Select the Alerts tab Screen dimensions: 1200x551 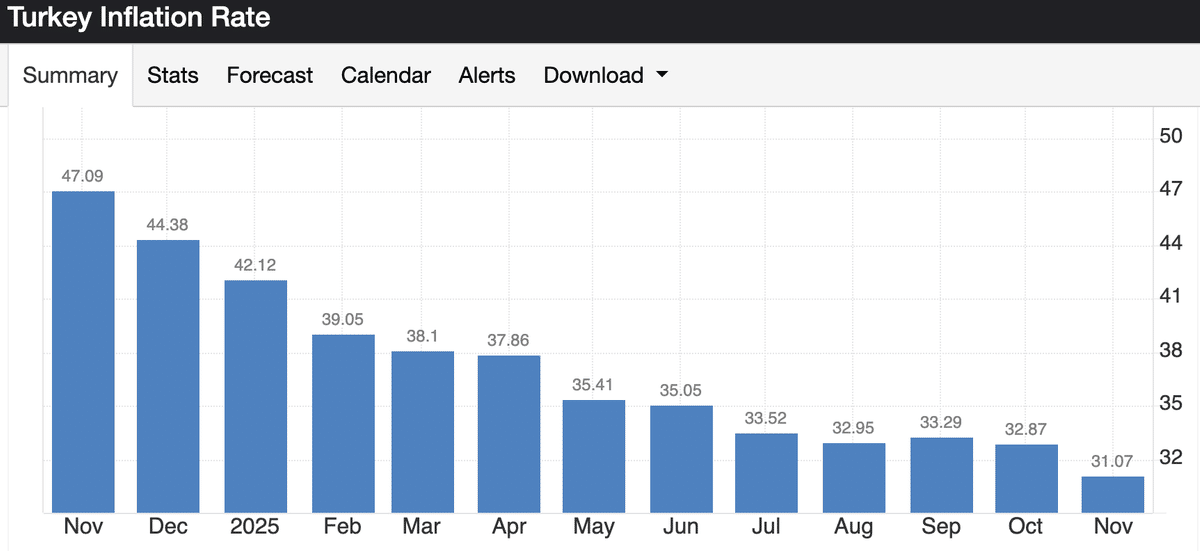[487, 76]
